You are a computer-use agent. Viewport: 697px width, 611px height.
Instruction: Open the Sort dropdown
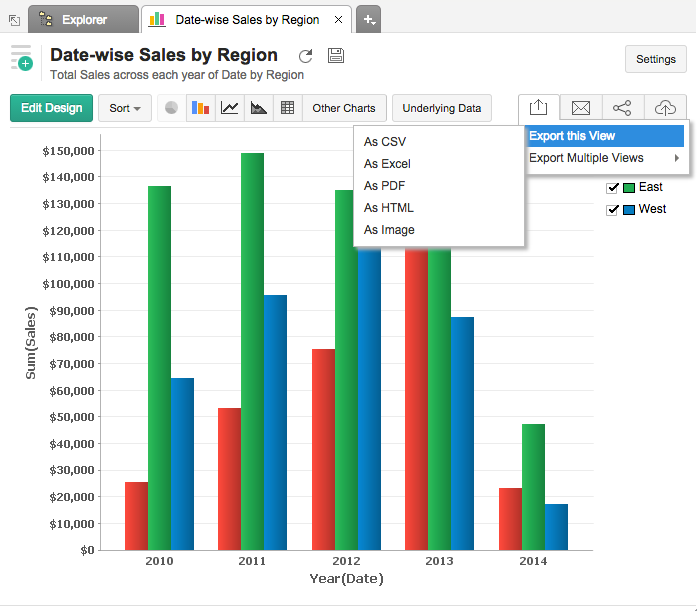pyautogui.click(x=124, y=108)
